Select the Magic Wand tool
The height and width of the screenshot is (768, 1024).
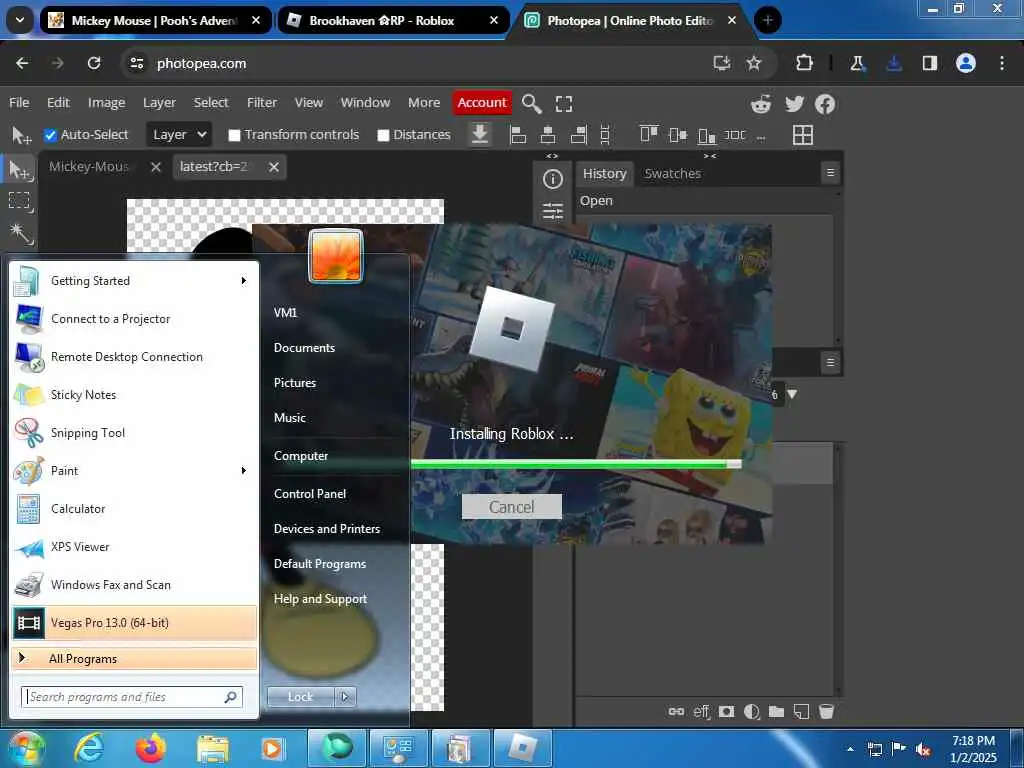click(20, 232)
